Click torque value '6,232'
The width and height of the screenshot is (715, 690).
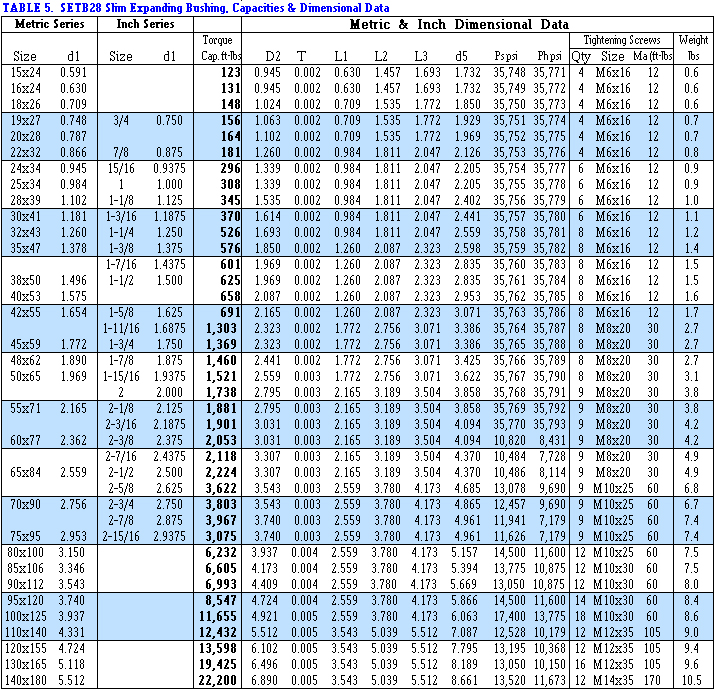[x=221, y=552]
